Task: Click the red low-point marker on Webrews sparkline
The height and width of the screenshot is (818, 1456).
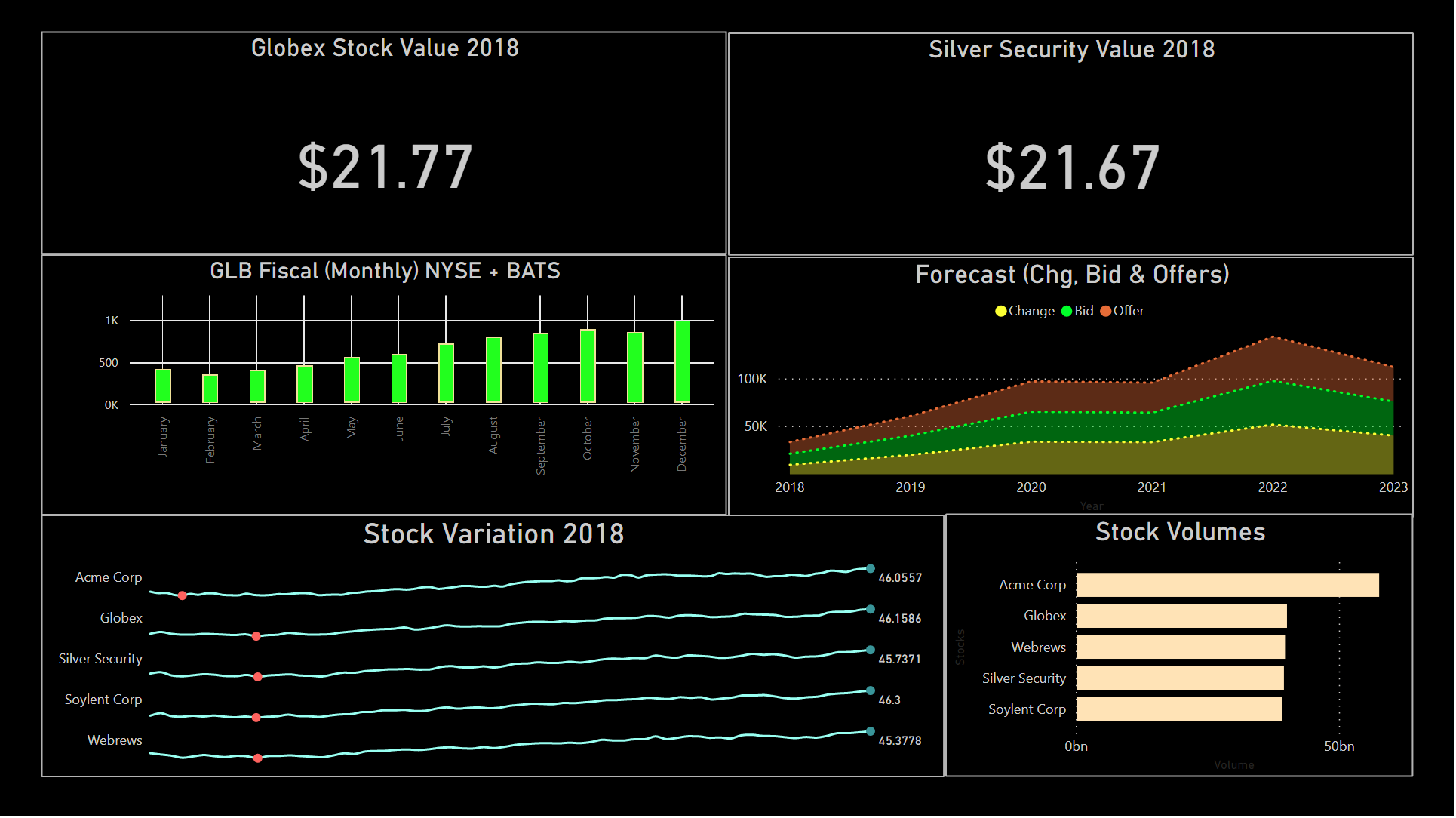Action: point(258,758)
